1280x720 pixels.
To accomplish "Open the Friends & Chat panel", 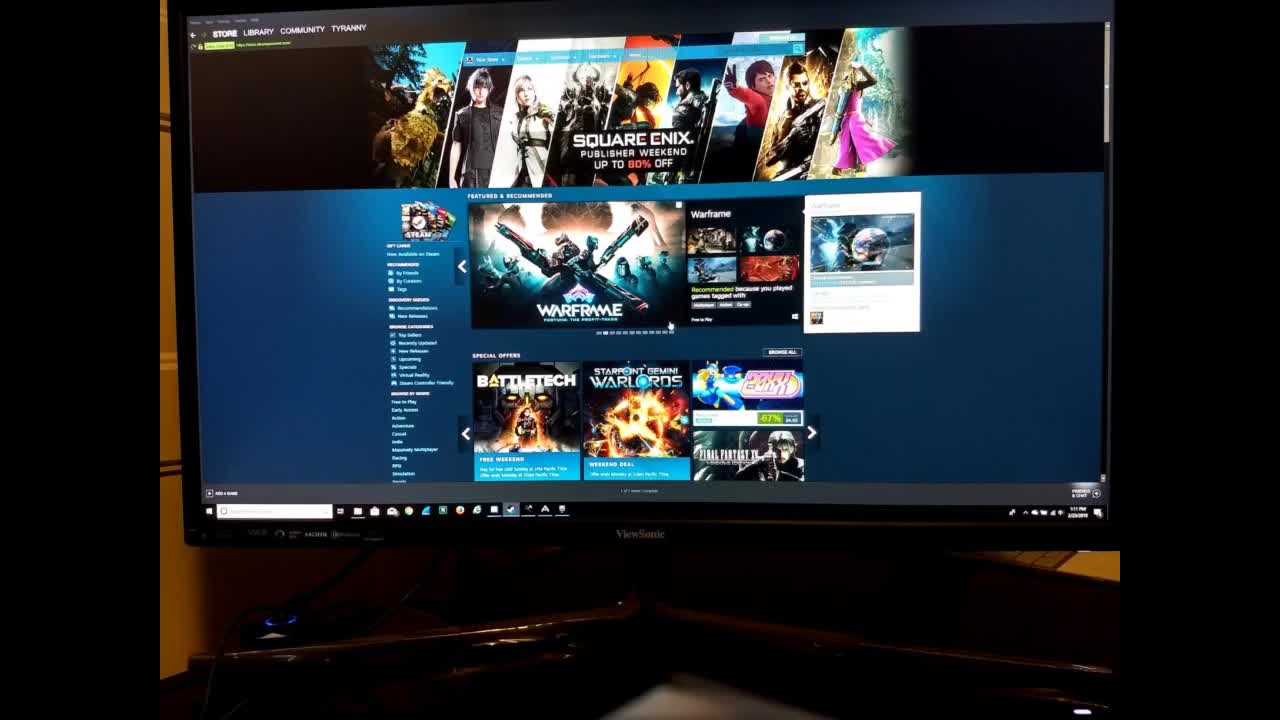I will pos(1086,493).
